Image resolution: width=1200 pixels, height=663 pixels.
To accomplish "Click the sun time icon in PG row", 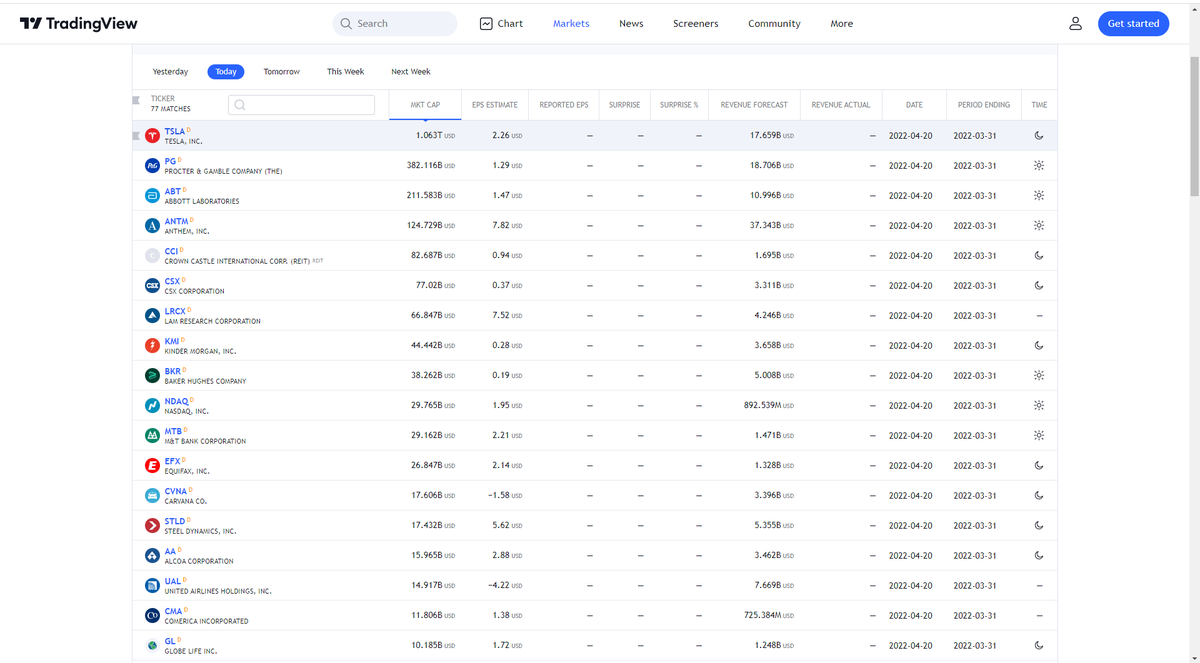I will tap(1039, 165).
